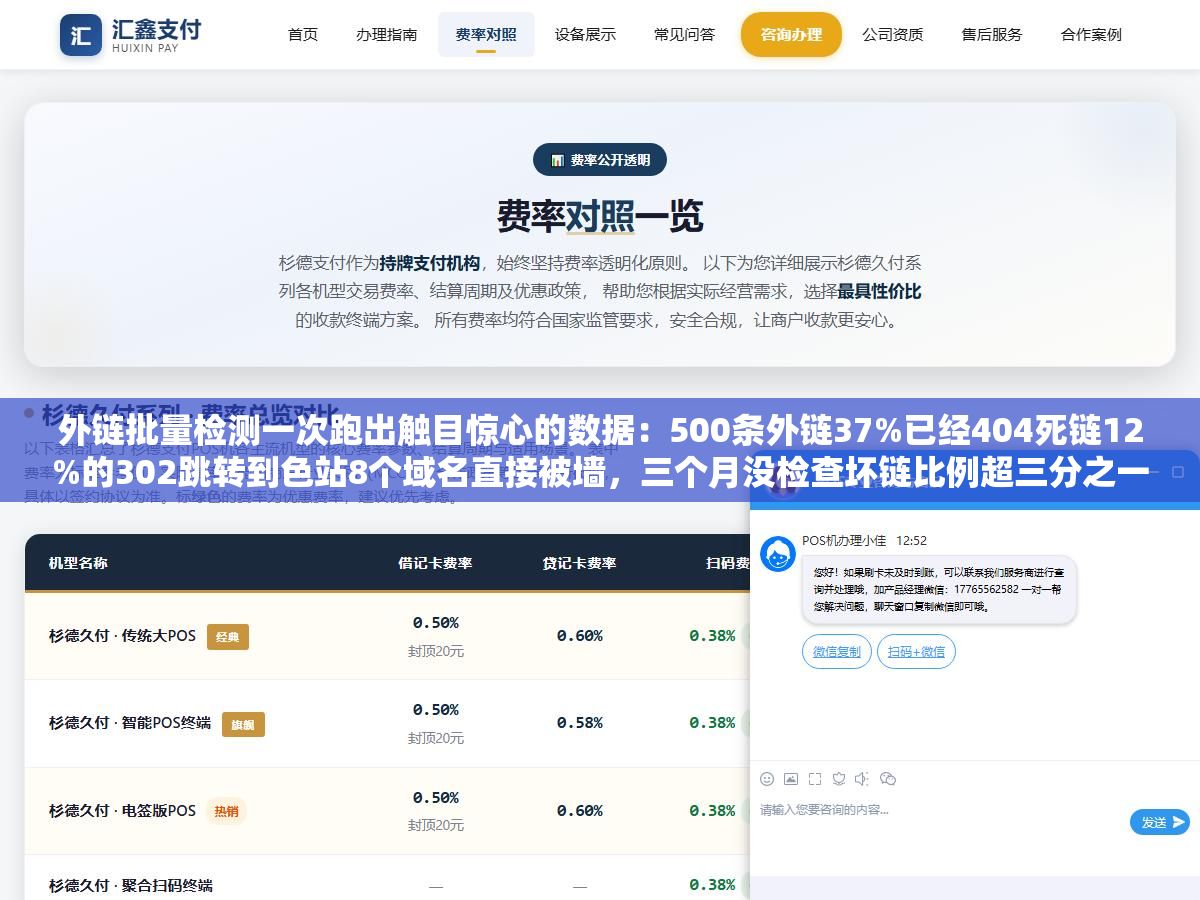Click the 机型名称 column header
The image size is (1200, 900).
click(x=78, y=563)
